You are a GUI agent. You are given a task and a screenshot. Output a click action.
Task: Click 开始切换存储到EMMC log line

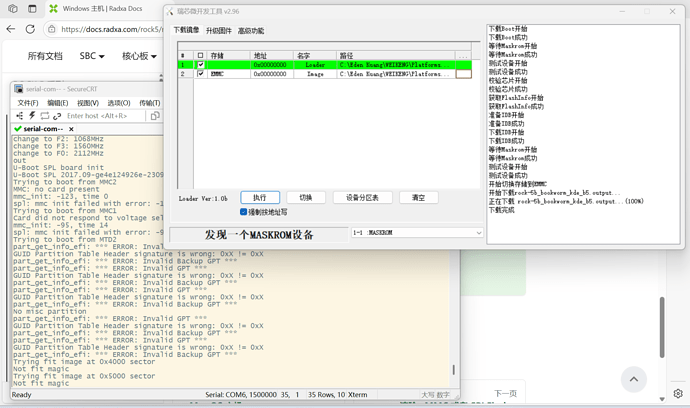pyautogui.click(x=518, y=184)
